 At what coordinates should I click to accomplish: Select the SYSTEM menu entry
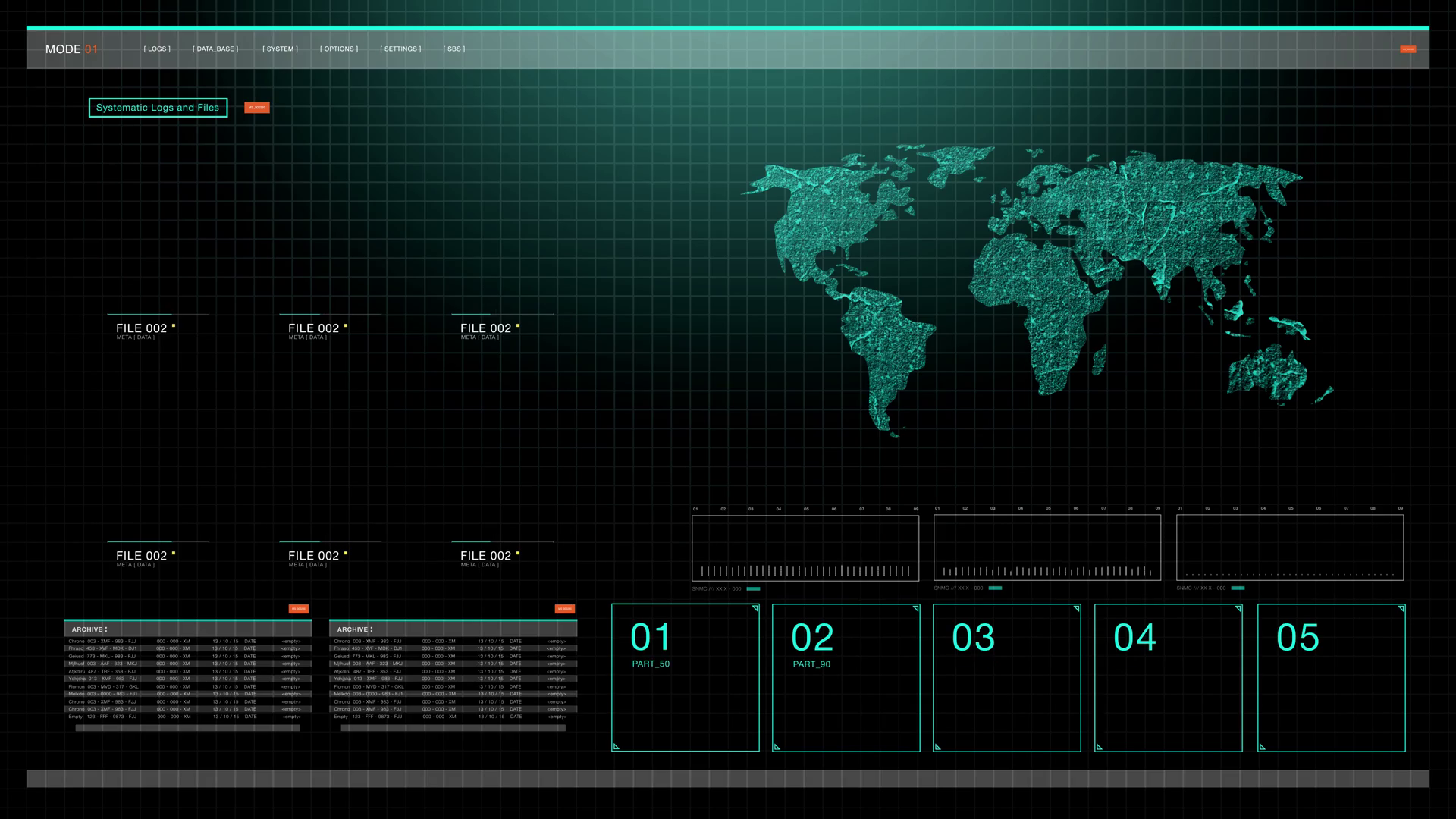(280, 49)
